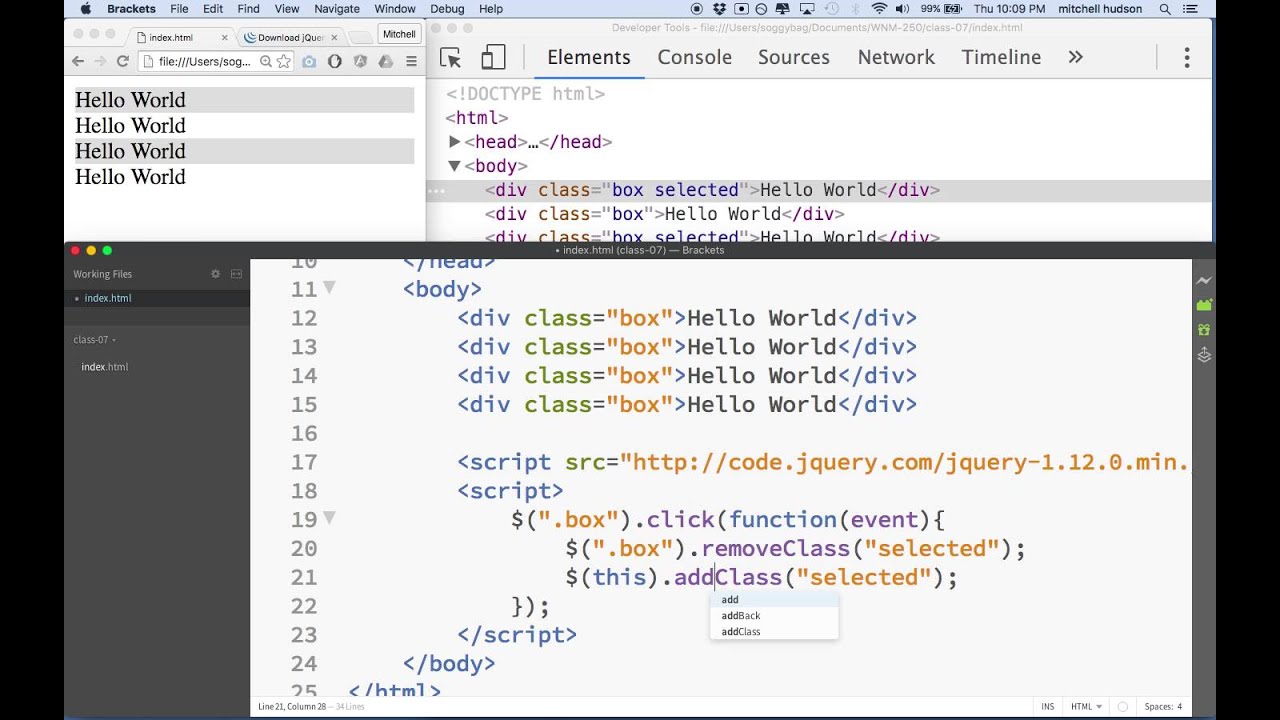Click the Google Drive extension icon
The height and width of the screenshot is (720, 1280).
pyautogui.click(x=385, y=61)
